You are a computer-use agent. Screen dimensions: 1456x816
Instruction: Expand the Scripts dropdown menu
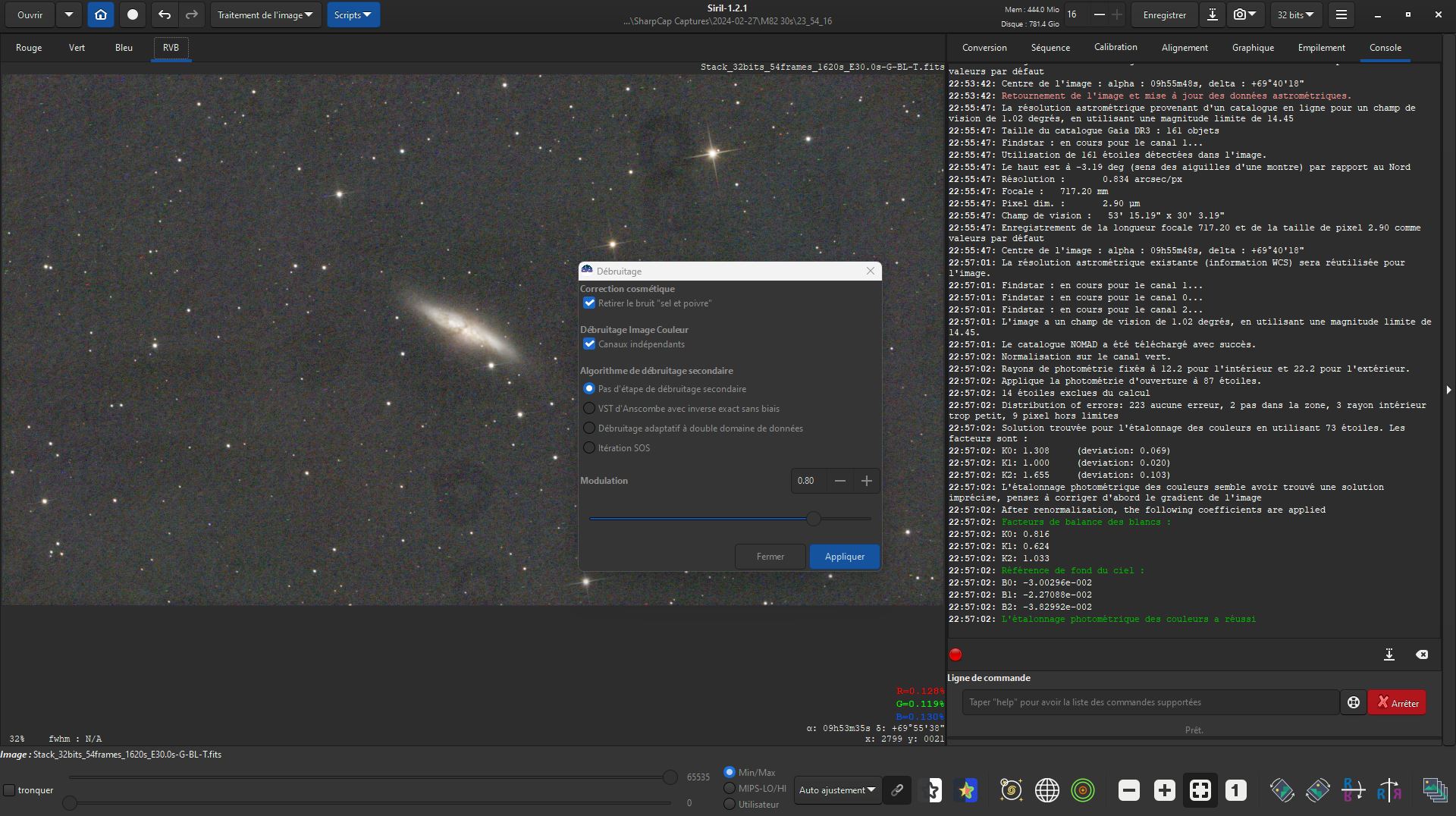[353, 14]
